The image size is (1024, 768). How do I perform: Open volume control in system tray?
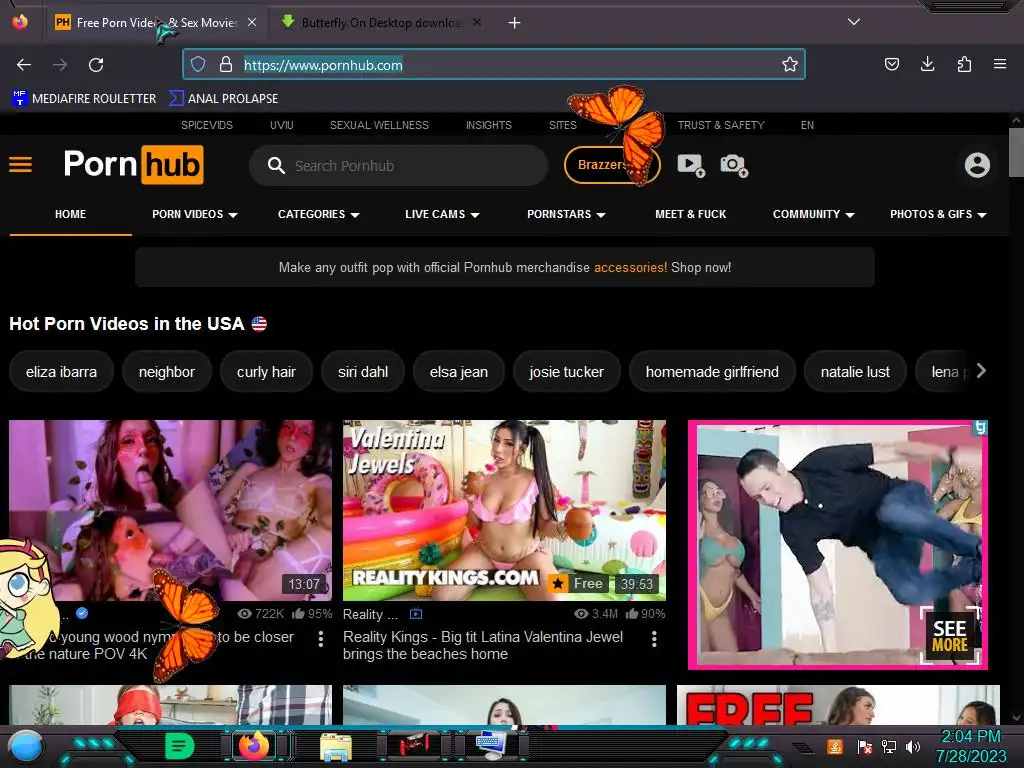coord(913,746)
